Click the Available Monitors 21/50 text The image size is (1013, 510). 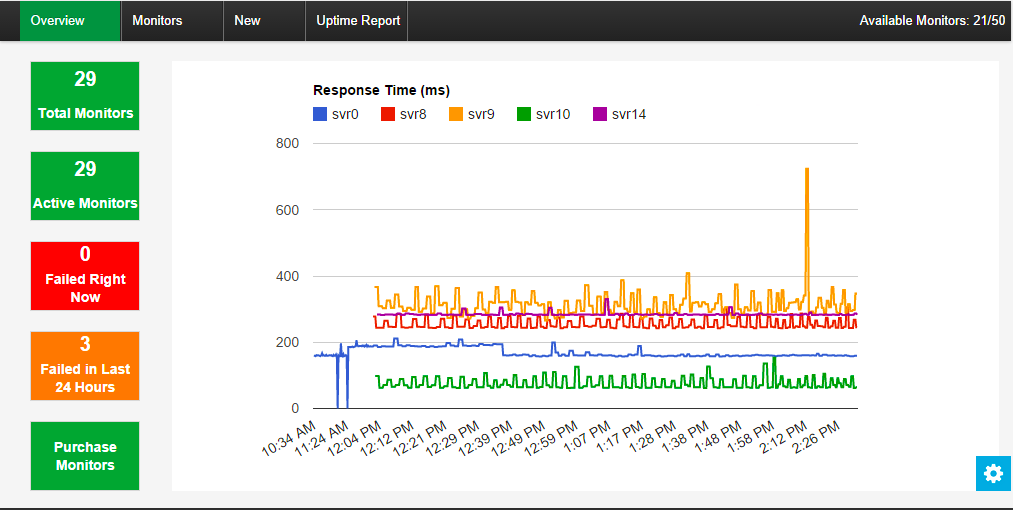(932, 21)
